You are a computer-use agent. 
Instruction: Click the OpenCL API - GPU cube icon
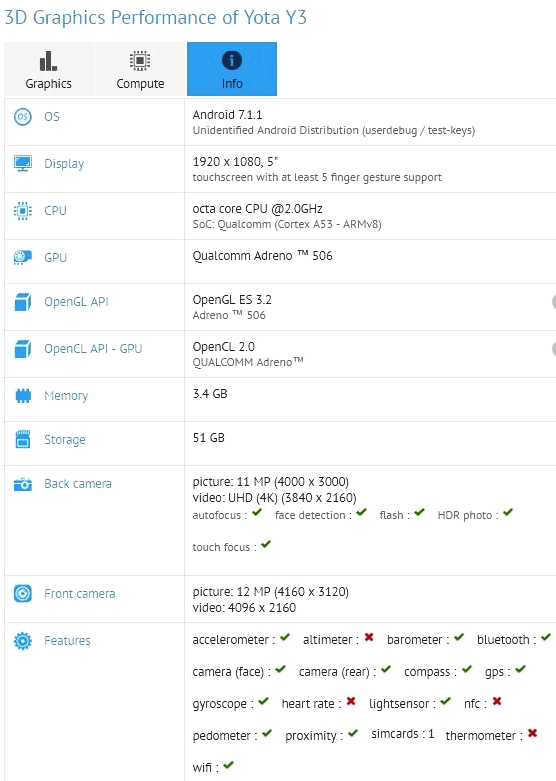(x=22, y=349)
